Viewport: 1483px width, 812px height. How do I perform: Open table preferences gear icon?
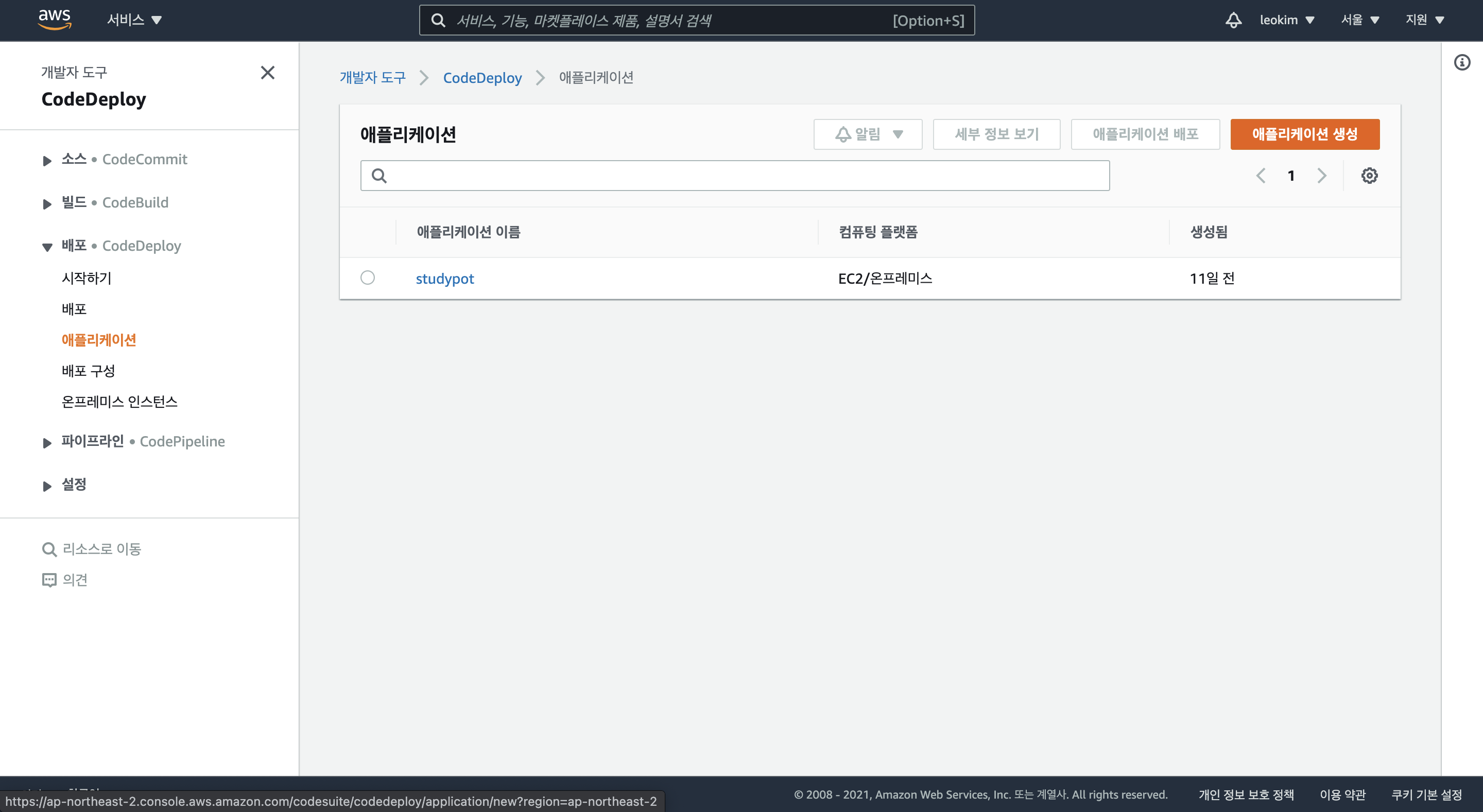[x=1370, y=176]
